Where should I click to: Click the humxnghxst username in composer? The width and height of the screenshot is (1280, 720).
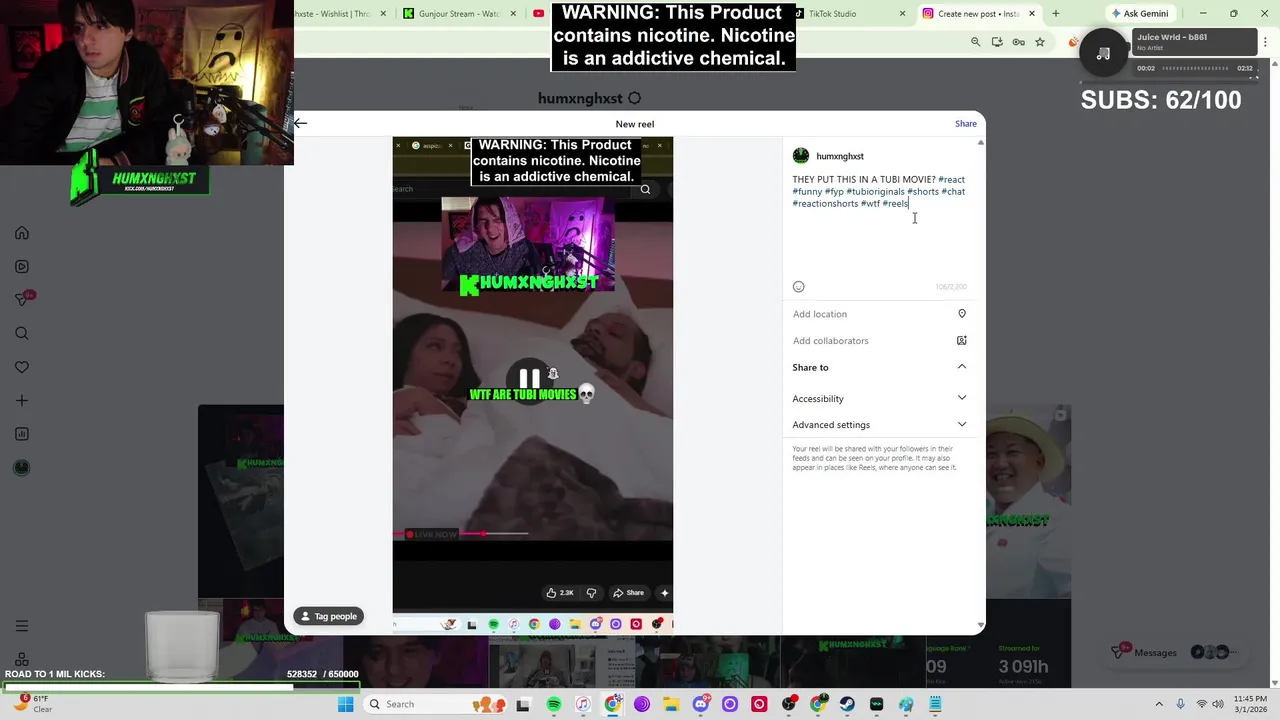840,156
